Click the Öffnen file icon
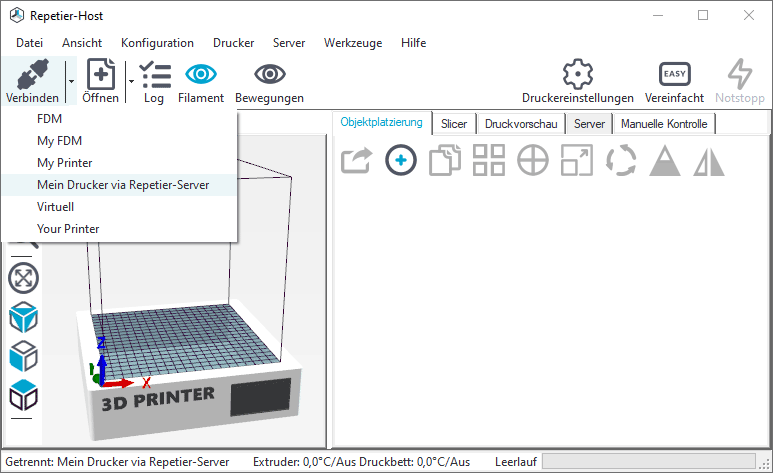This screenshot has width=773, height=473. pyautogui.click(x=101, y=74)
